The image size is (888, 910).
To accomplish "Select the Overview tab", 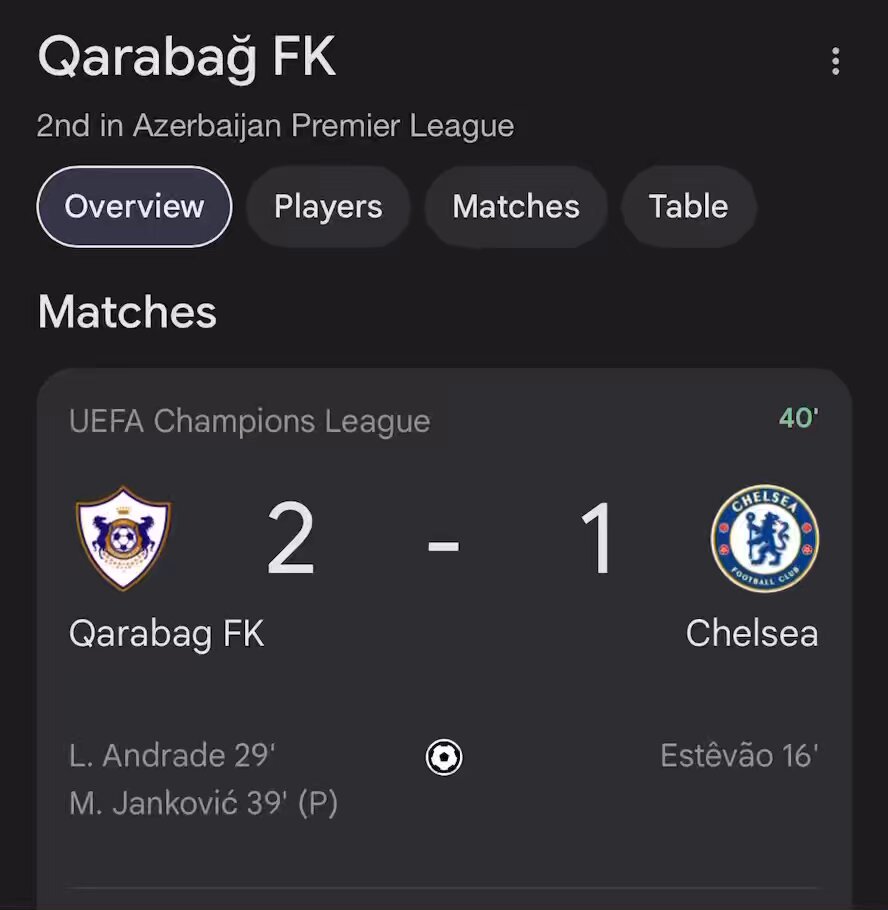I will 134,207.
